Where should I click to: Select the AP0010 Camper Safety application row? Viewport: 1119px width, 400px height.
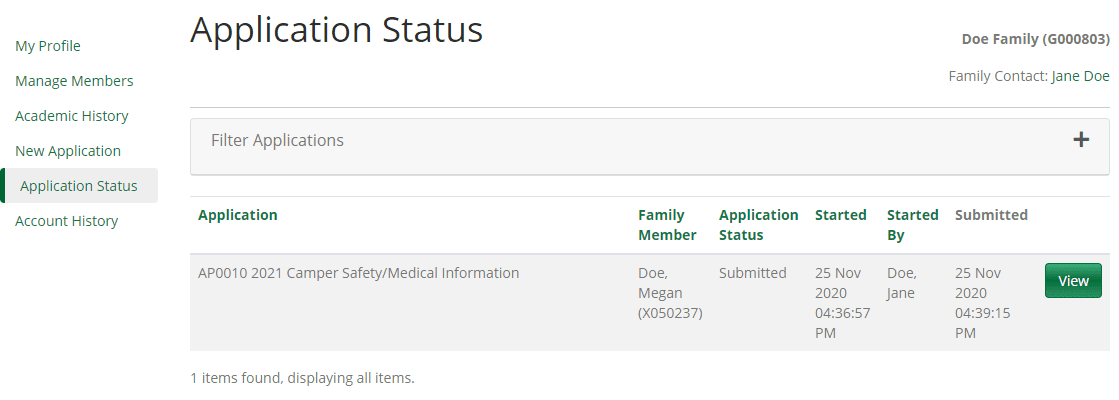[359, 273]
